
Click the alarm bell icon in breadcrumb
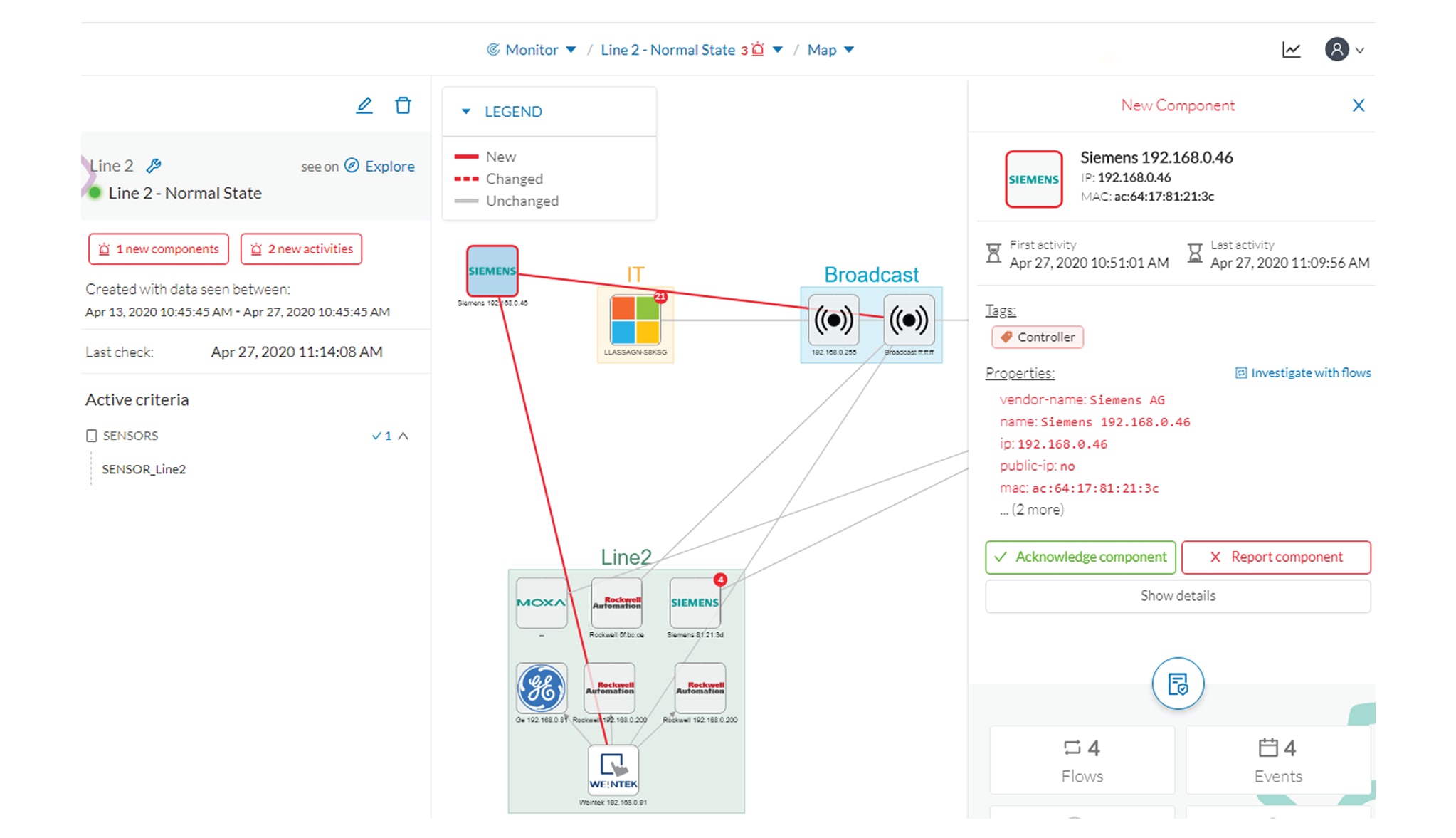[x=758, y=50]
